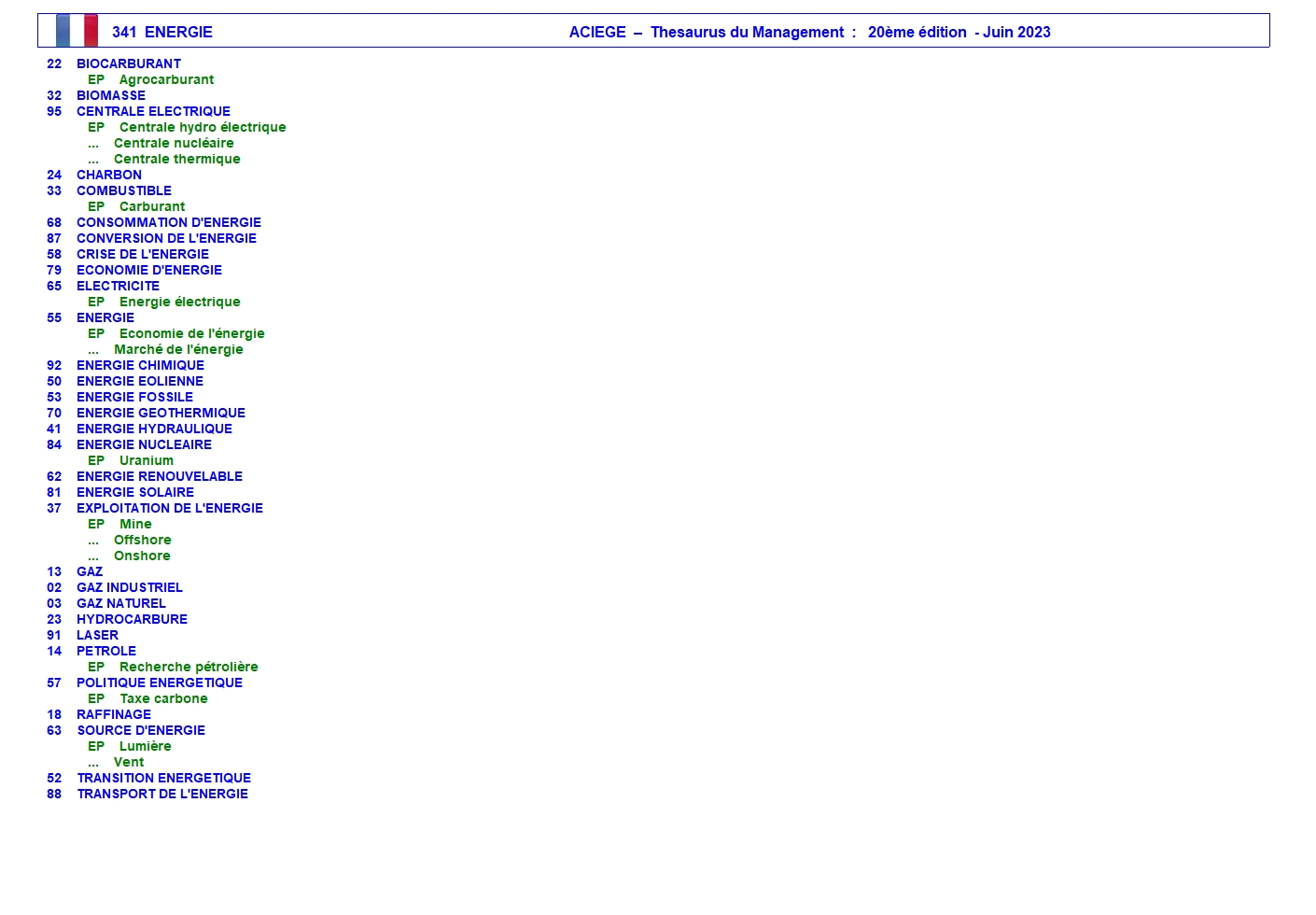Click the ENERGIE NUCLEAIRE descriptor
Image resolution: width=1316 pixels, height=915 pixels.
(x=144, y=444)
